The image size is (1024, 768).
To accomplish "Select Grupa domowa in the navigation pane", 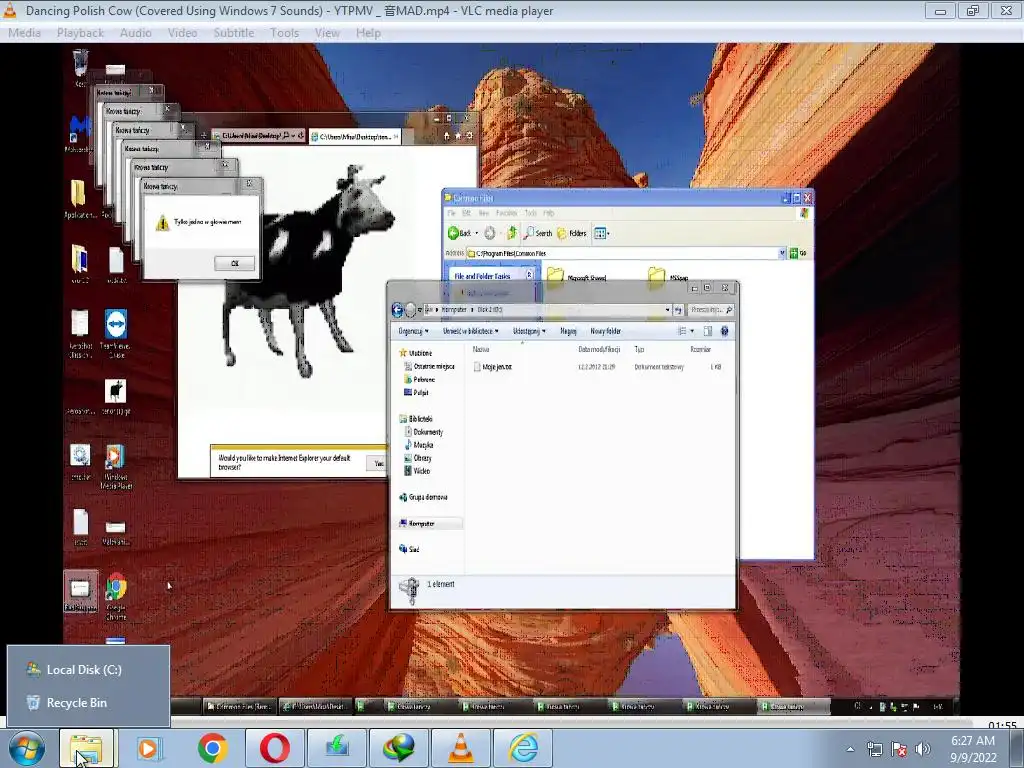I will tap(423, 497).
